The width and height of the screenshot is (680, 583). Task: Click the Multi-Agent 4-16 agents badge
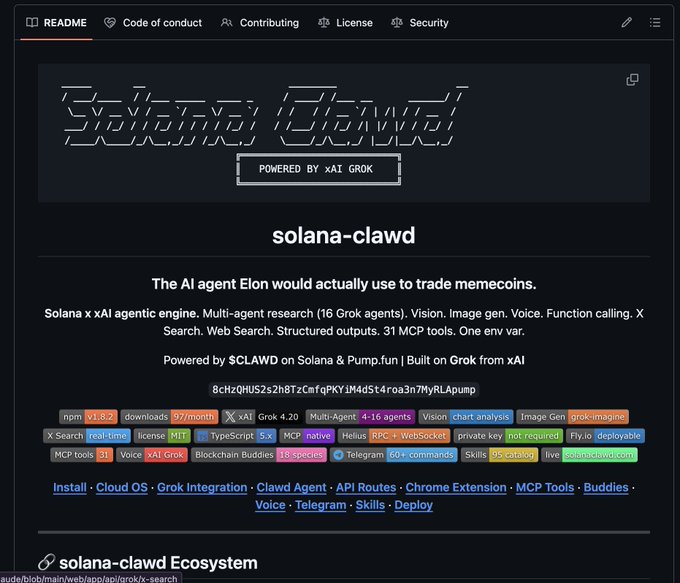[360, 417]
